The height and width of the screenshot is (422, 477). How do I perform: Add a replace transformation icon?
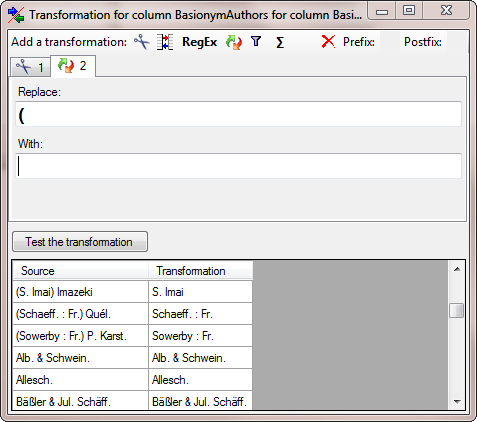234,42
